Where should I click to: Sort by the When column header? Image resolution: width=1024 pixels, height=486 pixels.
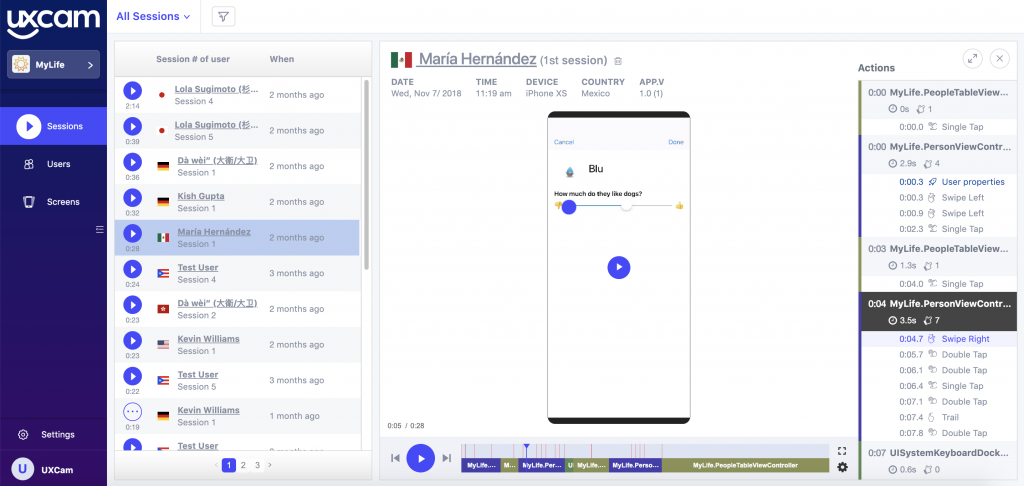[x=281, y=59]
